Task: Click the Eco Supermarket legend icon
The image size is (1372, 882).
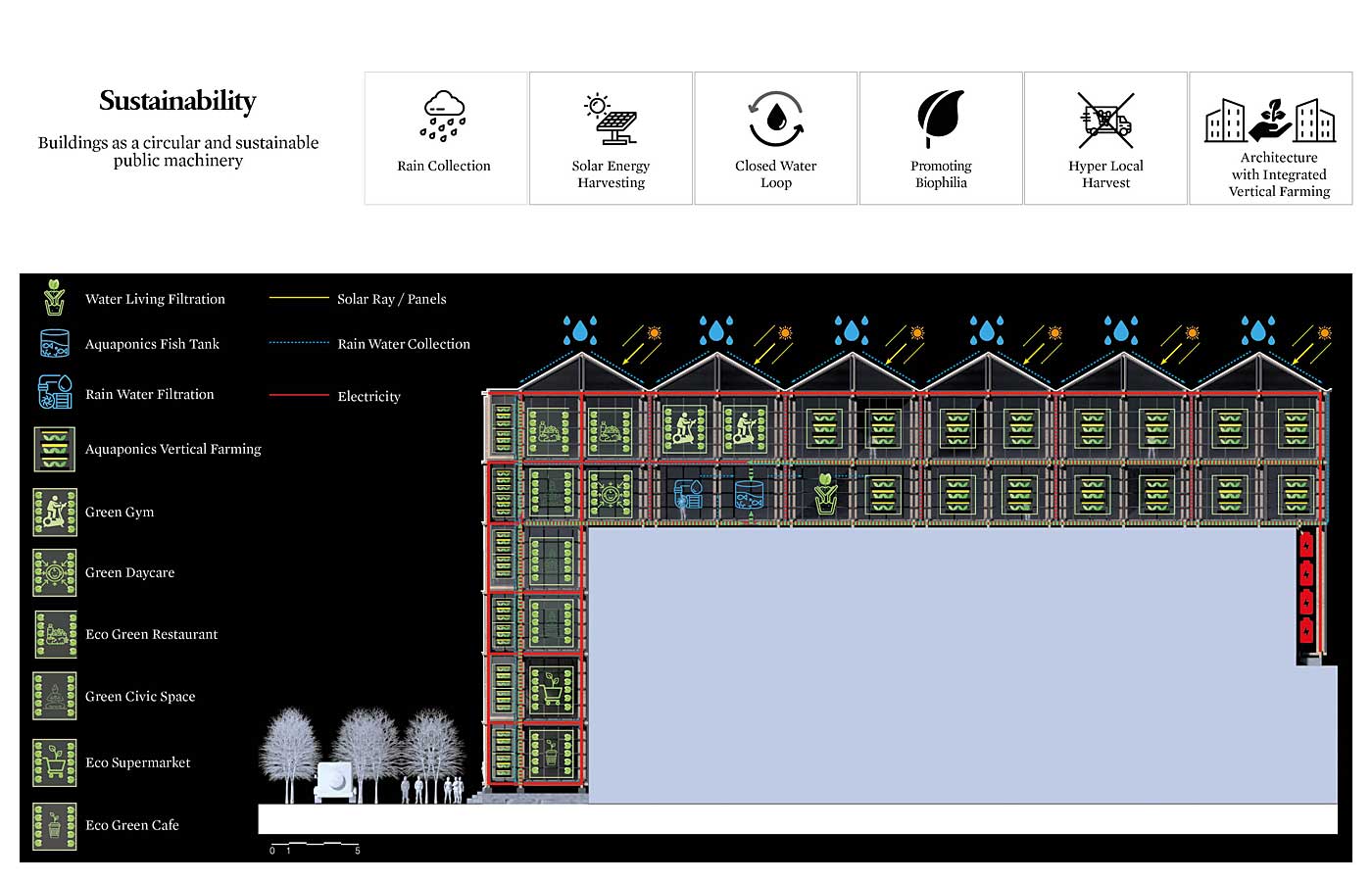Action: click(x=55, y=762)
